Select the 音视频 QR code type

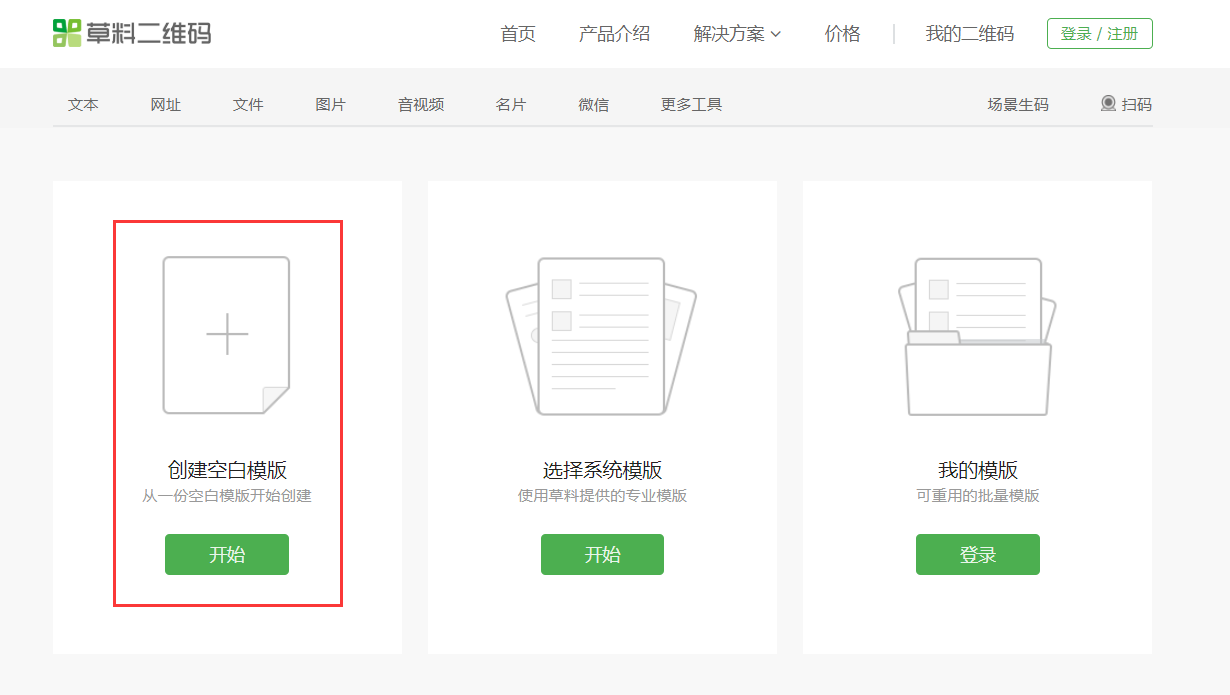pyautogui.click(x=418, y=104)
